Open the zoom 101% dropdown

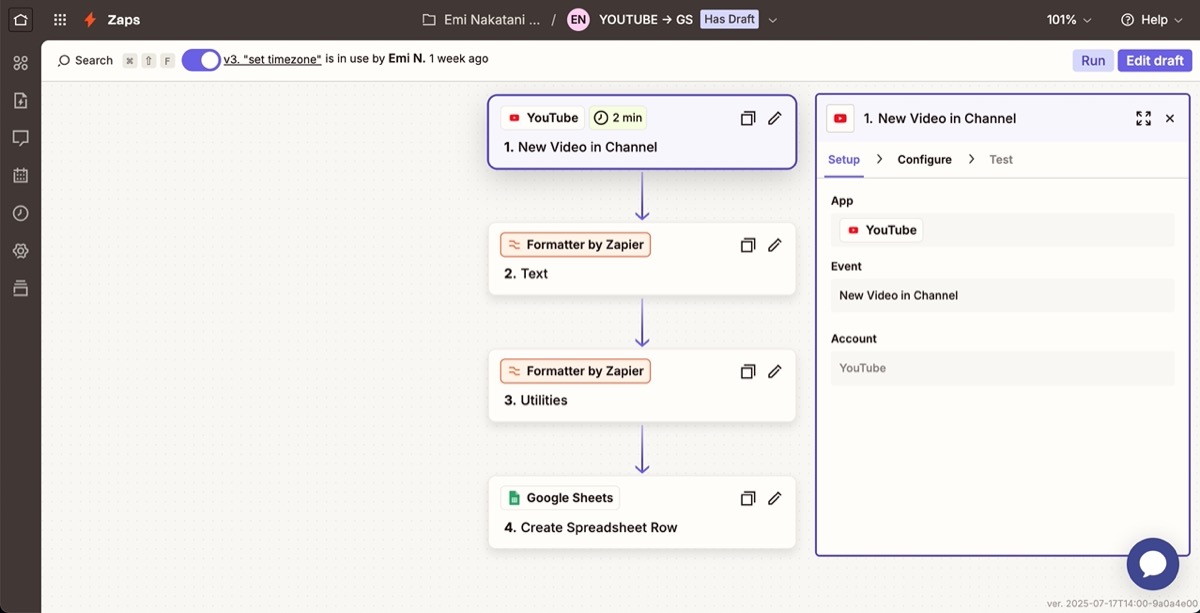pos(1069,20)
